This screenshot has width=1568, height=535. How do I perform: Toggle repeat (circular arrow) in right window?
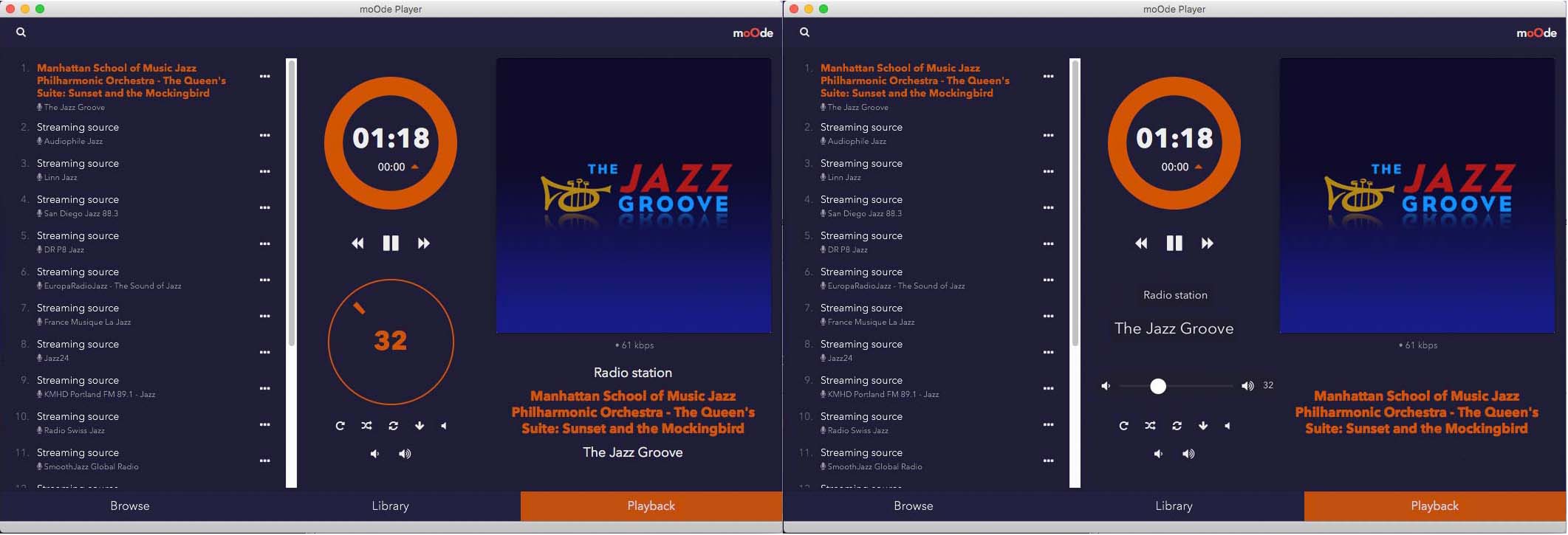click(1123, 426)
